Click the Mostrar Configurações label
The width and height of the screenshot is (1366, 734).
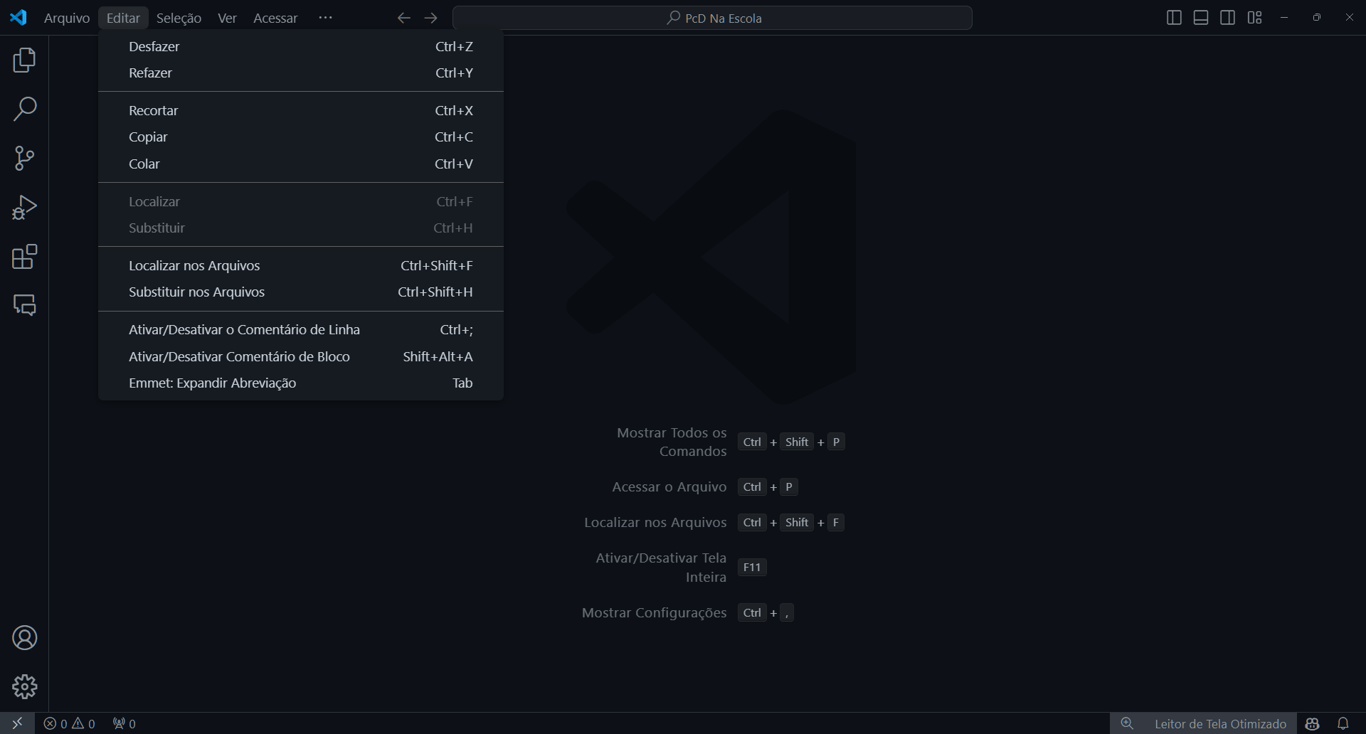[654, 613]
